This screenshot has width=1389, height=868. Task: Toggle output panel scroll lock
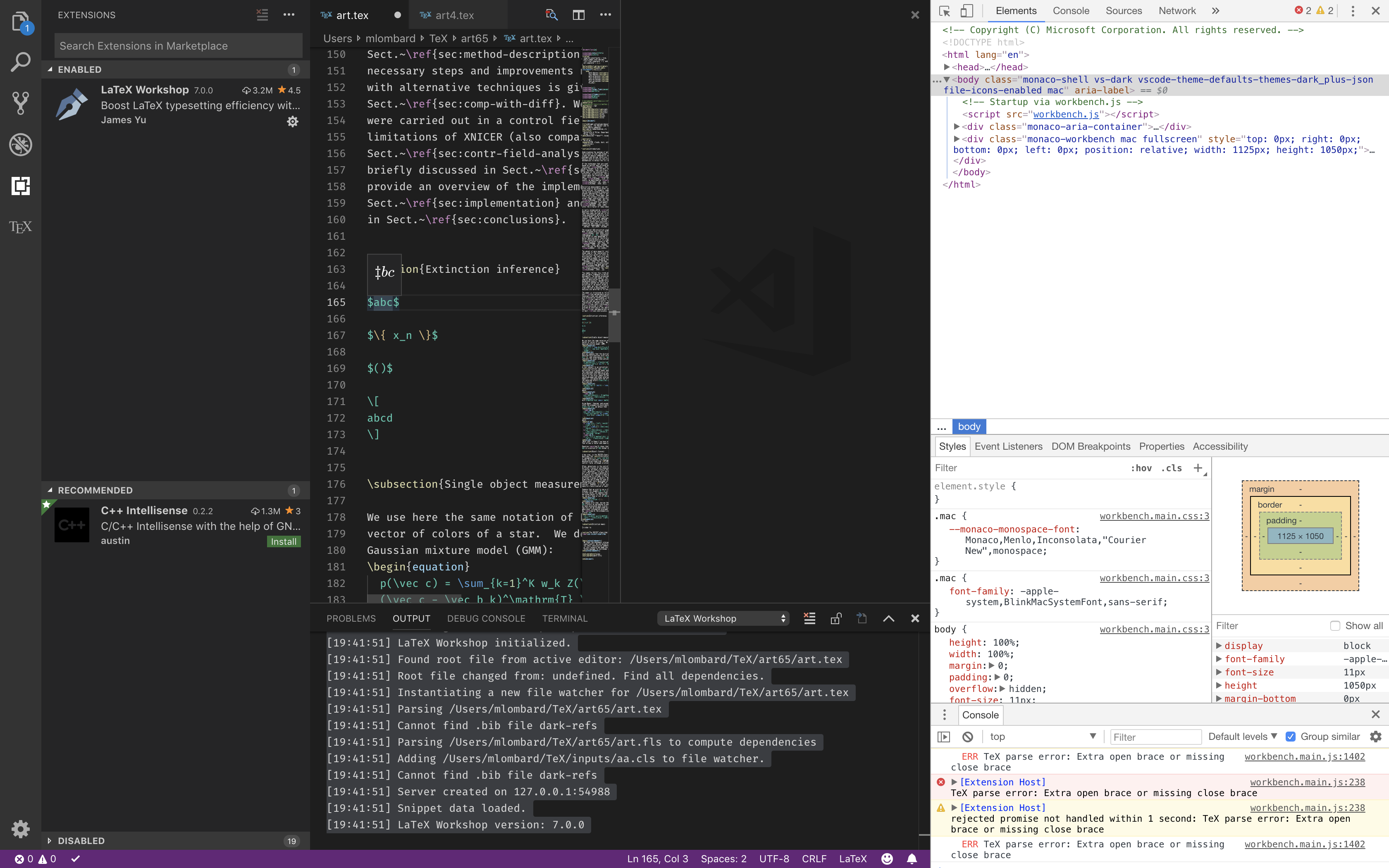[836, 618]
